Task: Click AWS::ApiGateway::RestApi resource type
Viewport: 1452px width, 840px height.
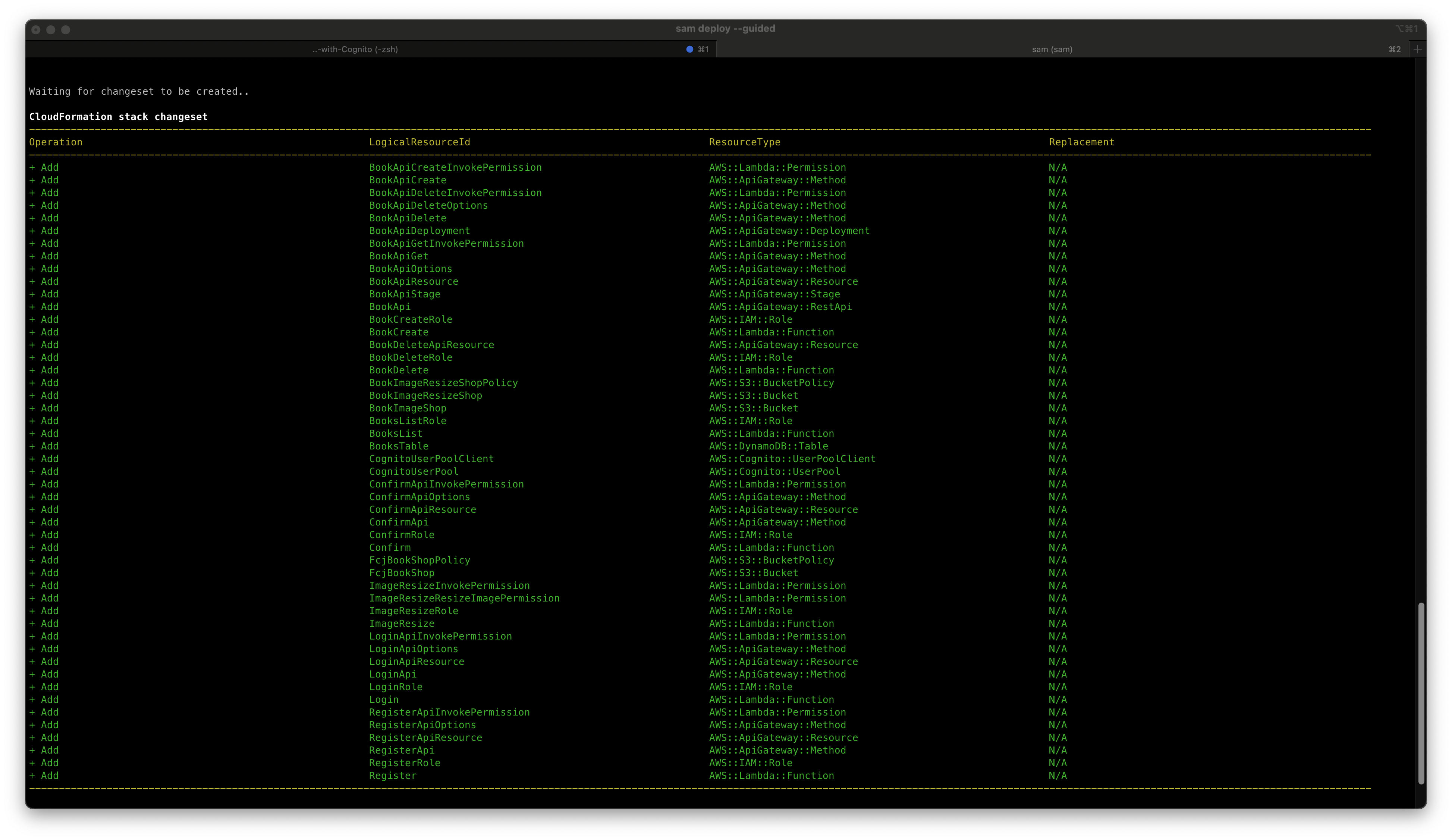Action: (x=780, y=307)
